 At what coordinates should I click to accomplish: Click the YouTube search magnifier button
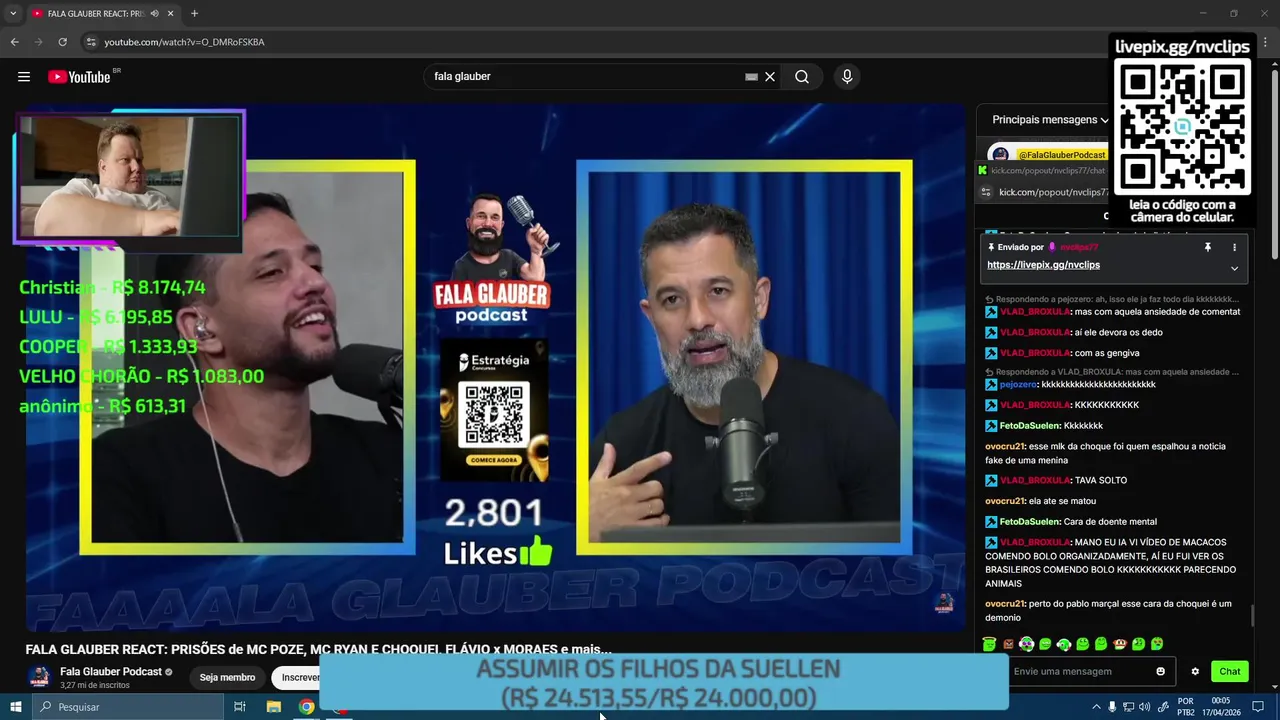click(802, 77)
